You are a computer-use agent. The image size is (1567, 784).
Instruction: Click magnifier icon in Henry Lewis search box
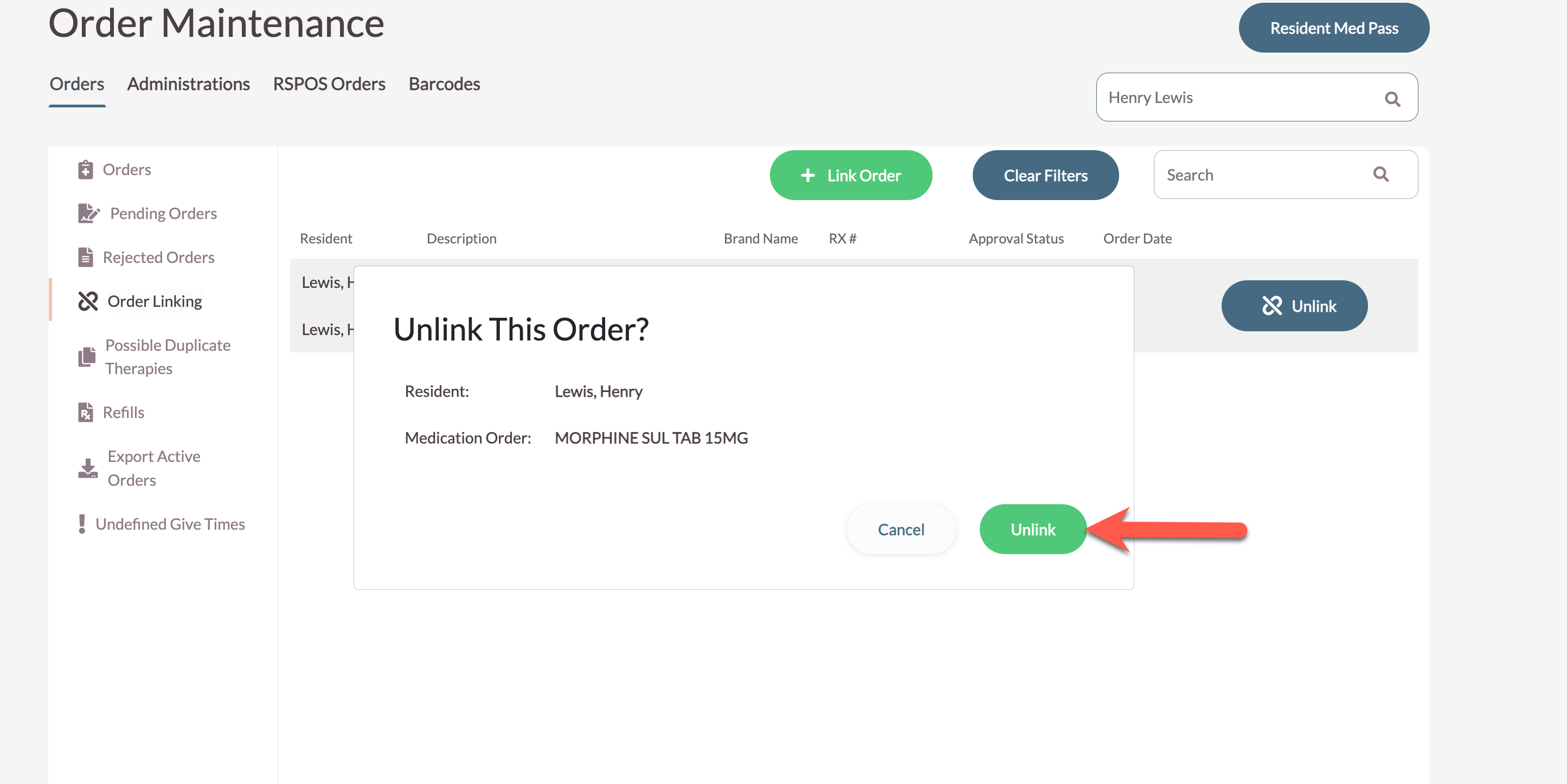(x=1392, y=99)
